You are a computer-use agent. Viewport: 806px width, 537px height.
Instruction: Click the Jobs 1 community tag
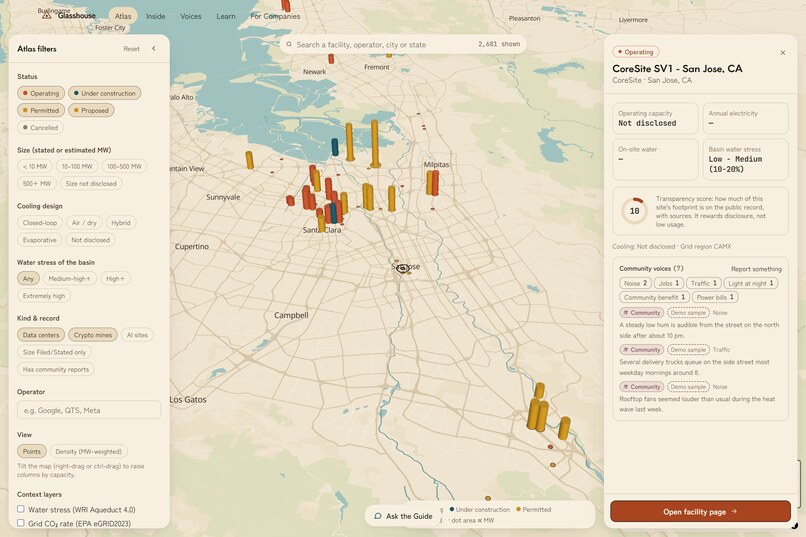tap(669, 283)
